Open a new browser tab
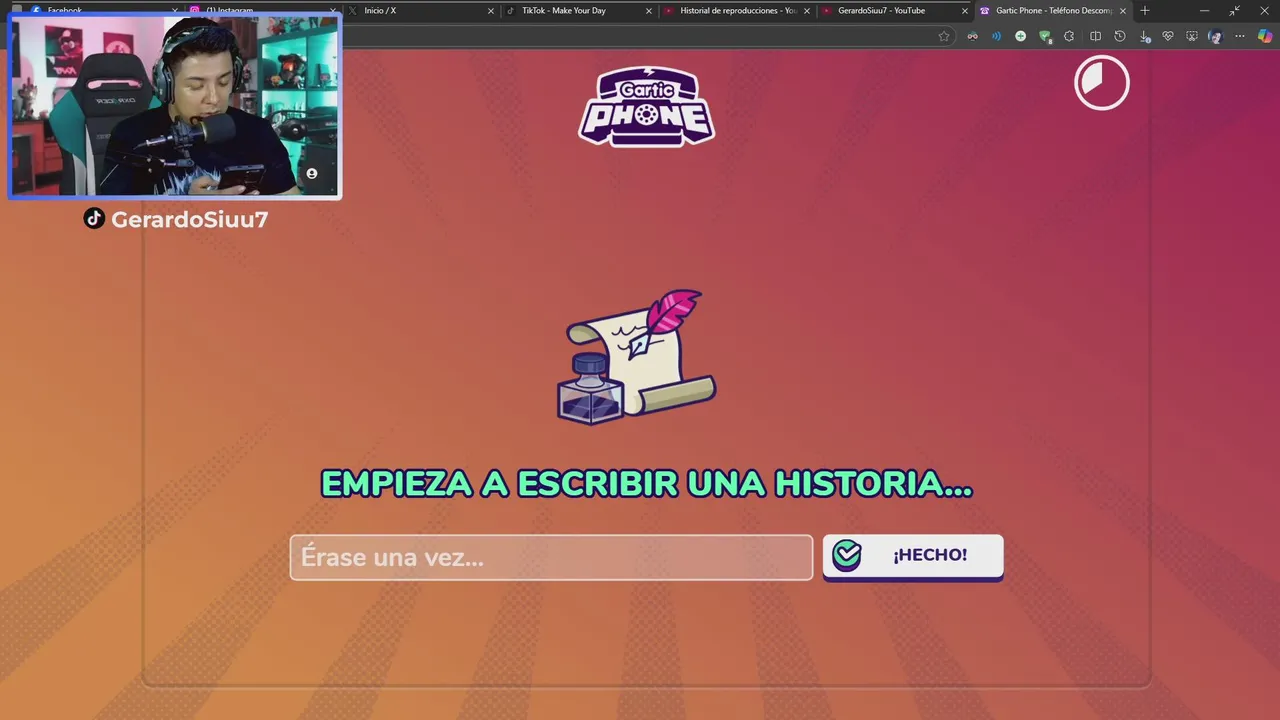Screen dimensions: 1280x720 click(x=1145, y=11)
